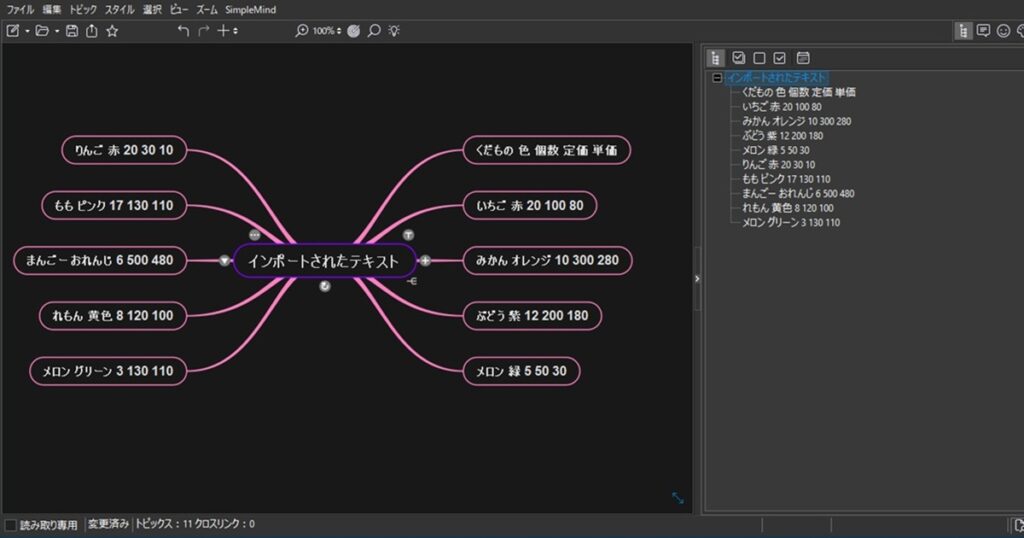Click the share/export icon in toolbar
This screenshot has width=1024, height=538.
91,31
